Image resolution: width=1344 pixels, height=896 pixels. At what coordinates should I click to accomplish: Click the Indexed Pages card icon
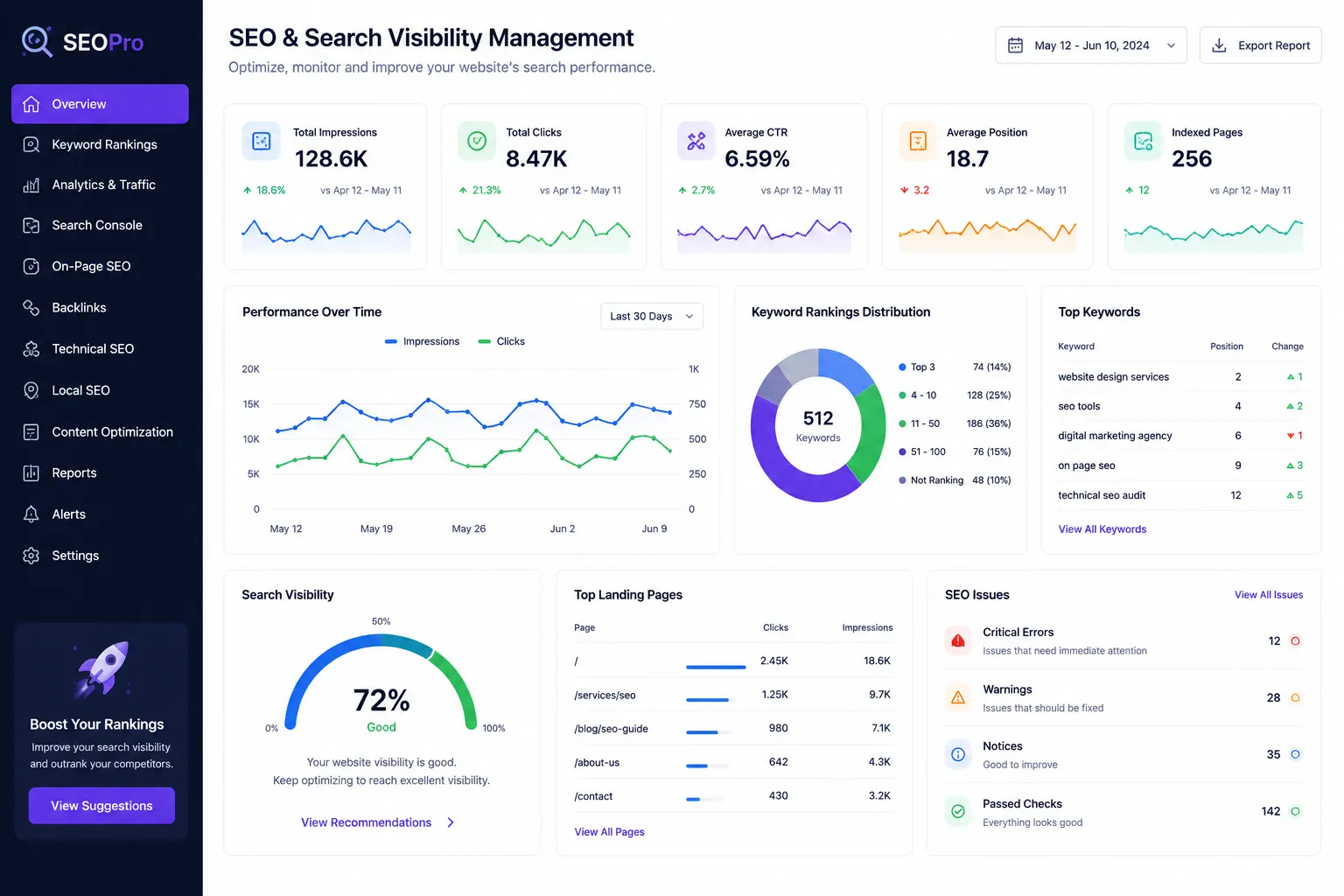point(1143,141)
